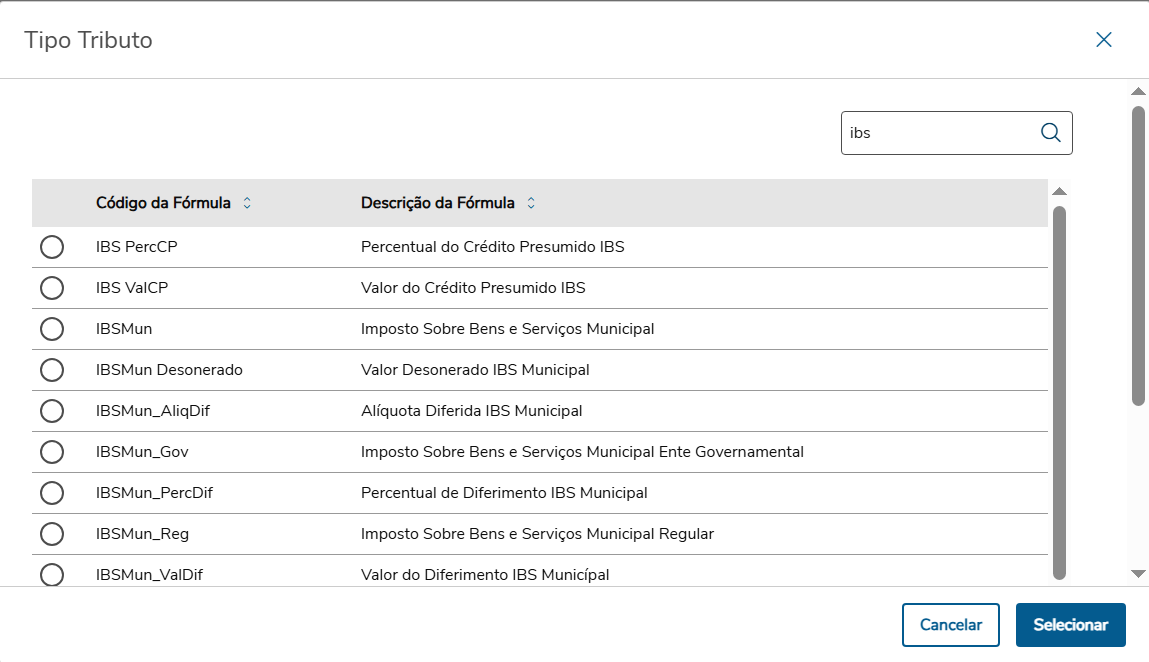This screenshot has width=1149, height=662.
Task: Click outer scrollbar up arrow
Action: tap(1138, 92)
